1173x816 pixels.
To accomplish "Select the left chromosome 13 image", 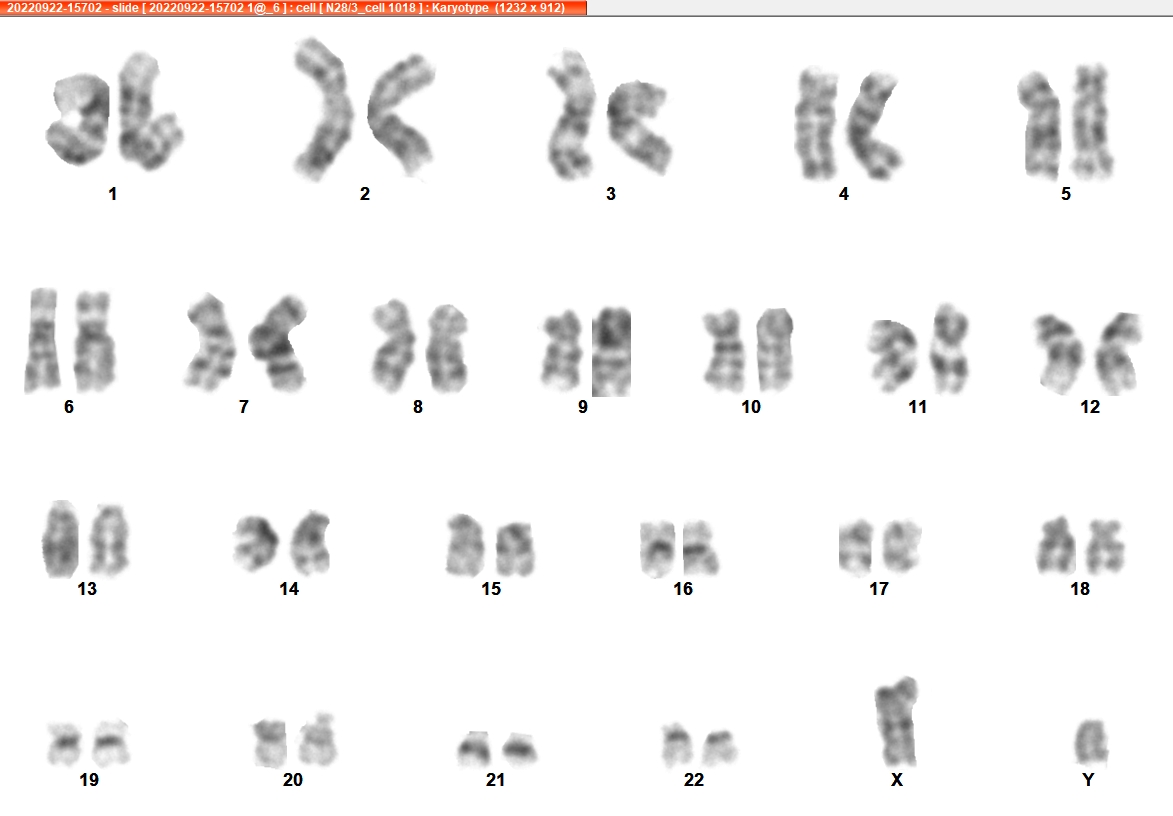I will pos(61,539).
